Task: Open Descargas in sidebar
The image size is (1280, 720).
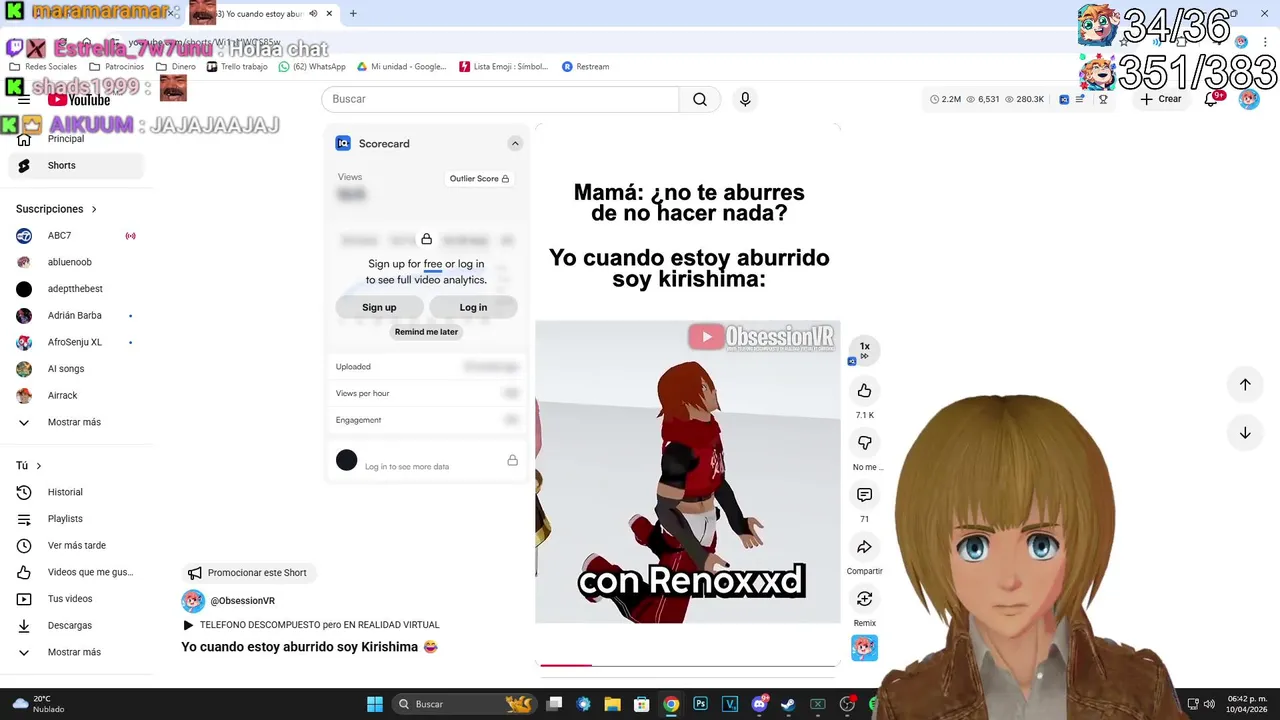Action: point(75,626)
